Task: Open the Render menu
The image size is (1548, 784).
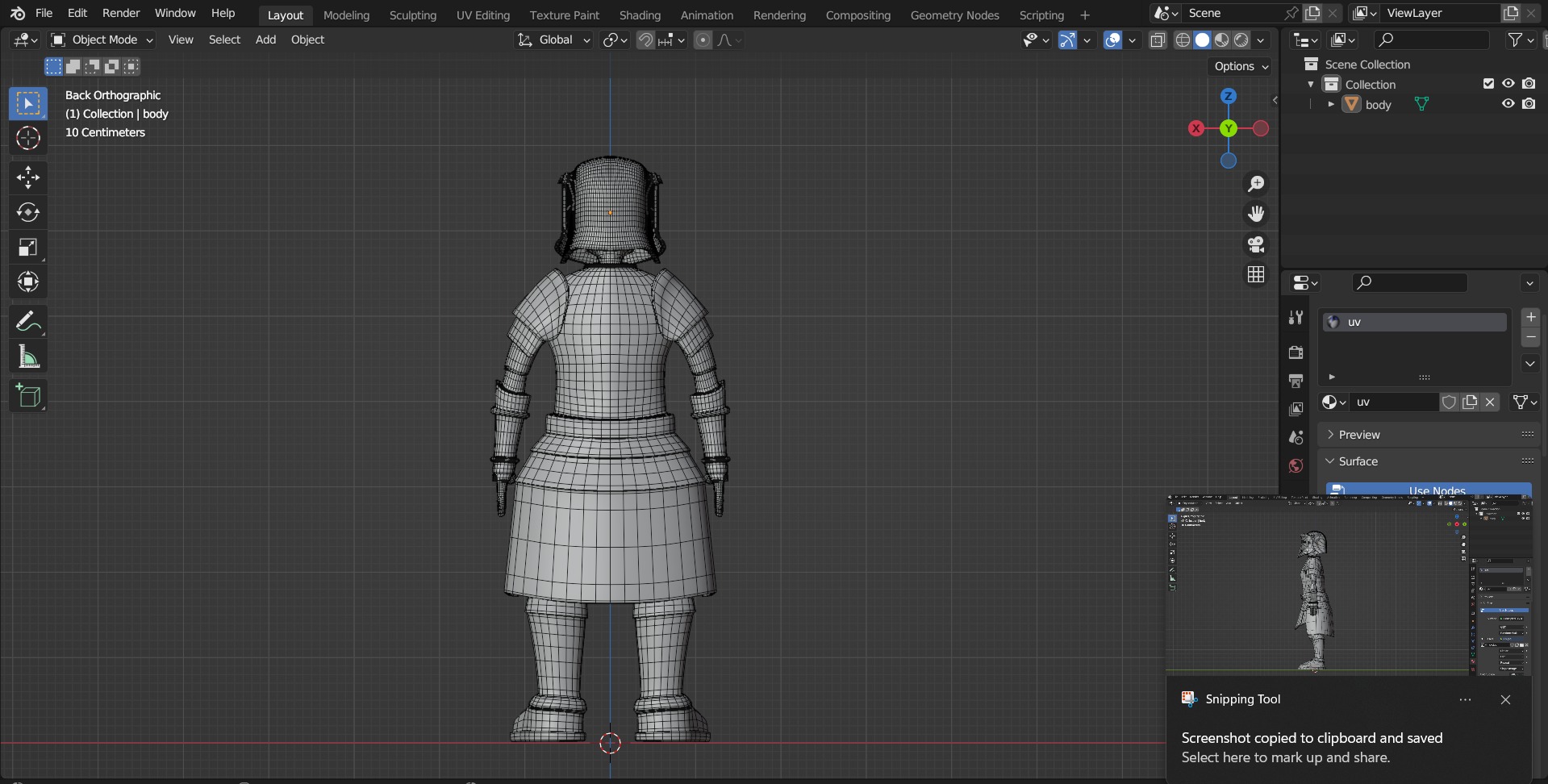Action: click(x=121, y=13)
